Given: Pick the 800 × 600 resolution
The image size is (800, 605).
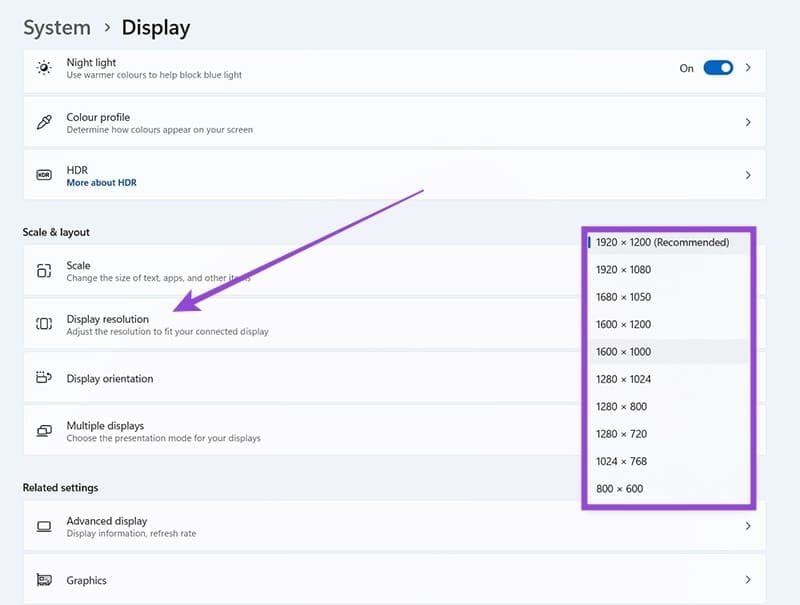Looking at the screenshot, I should 619,489.
